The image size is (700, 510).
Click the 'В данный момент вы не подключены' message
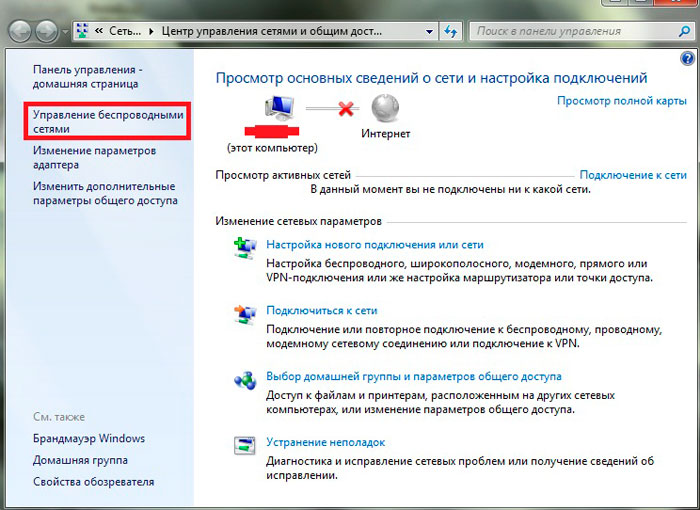450,189
